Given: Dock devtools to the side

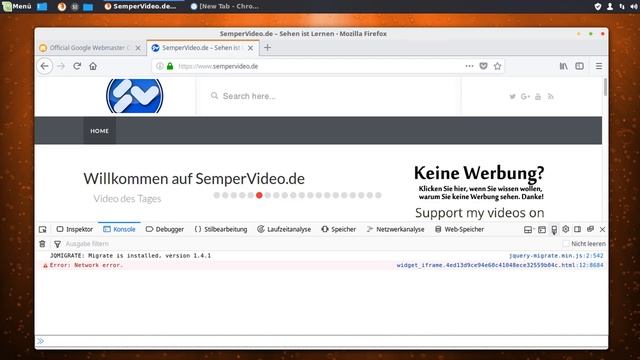Looking at the screenshot, I should tap(578, 229).
